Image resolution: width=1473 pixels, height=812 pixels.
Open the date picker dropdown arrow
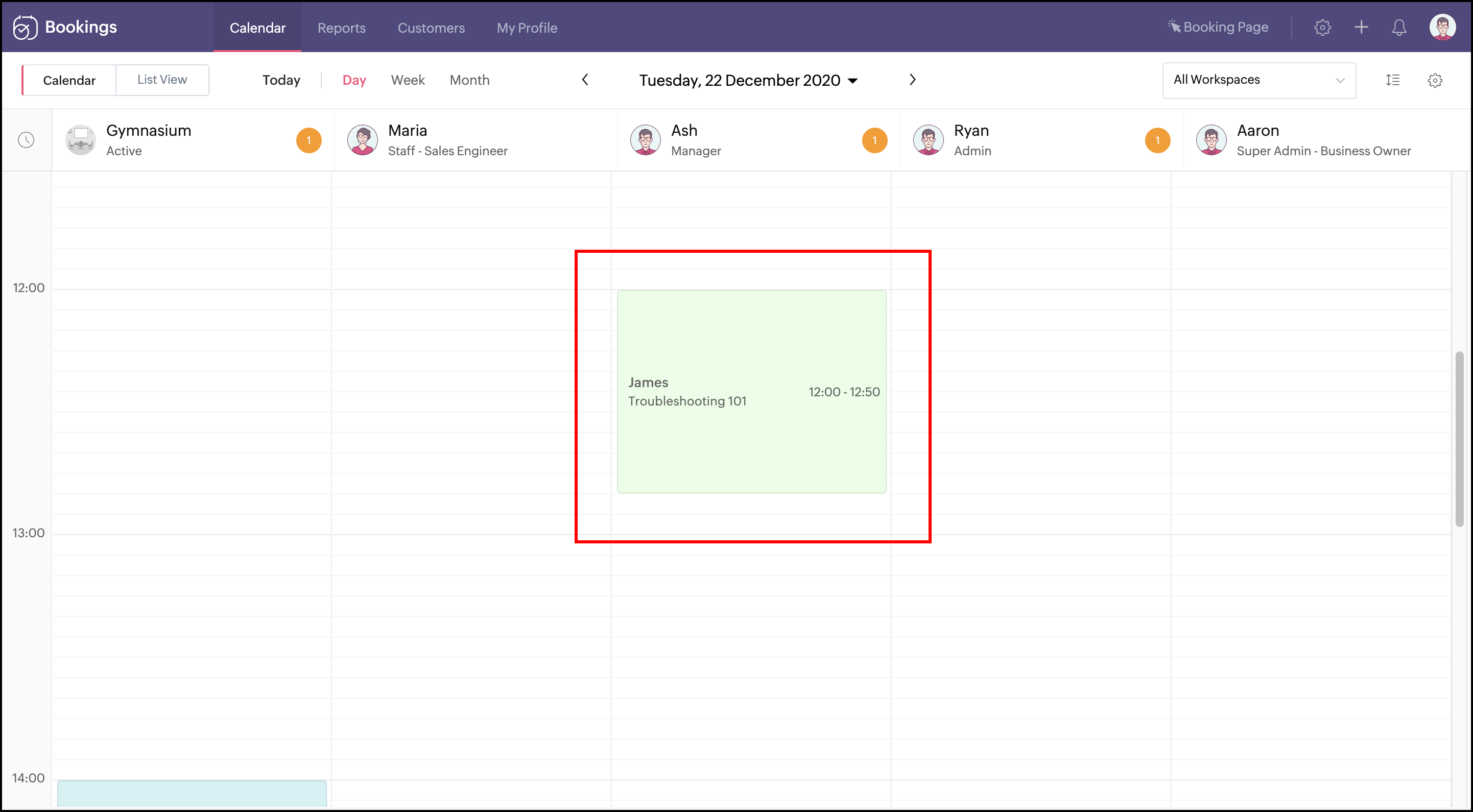click(852, 81)
